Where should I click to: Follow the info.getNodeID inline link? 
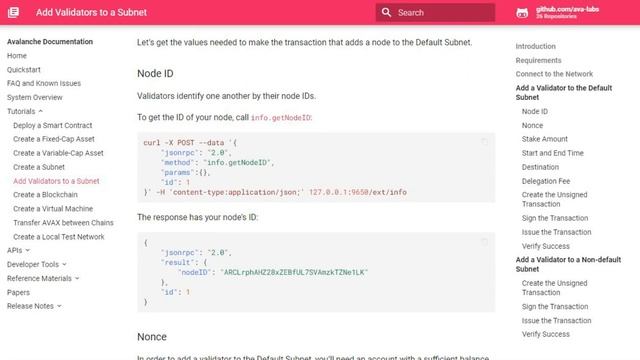281,118
